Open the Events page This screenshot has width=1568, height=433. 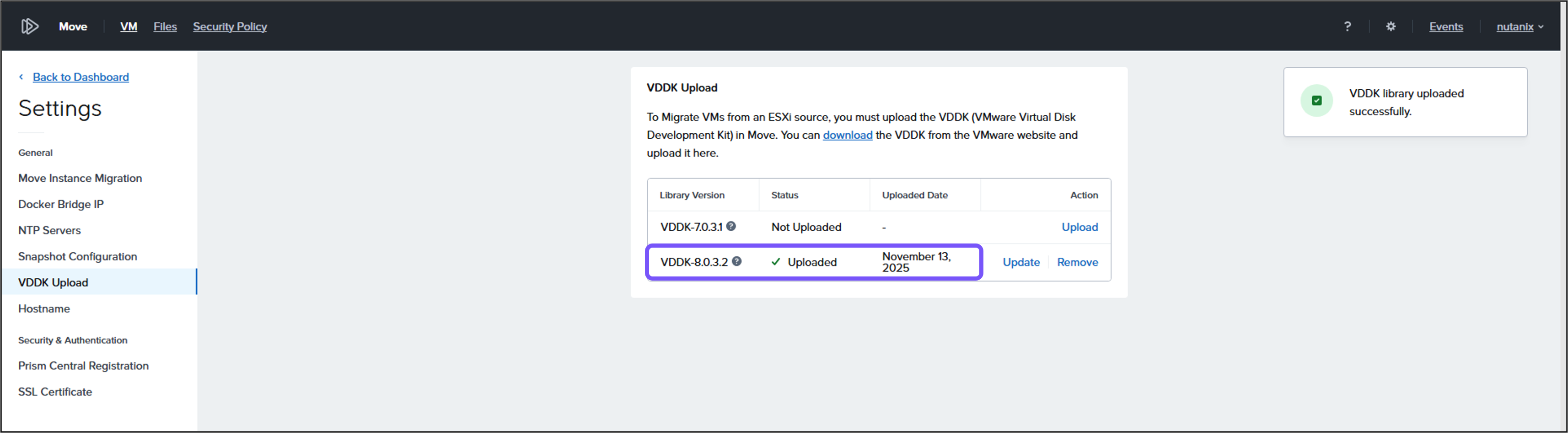click(1446, 26)
